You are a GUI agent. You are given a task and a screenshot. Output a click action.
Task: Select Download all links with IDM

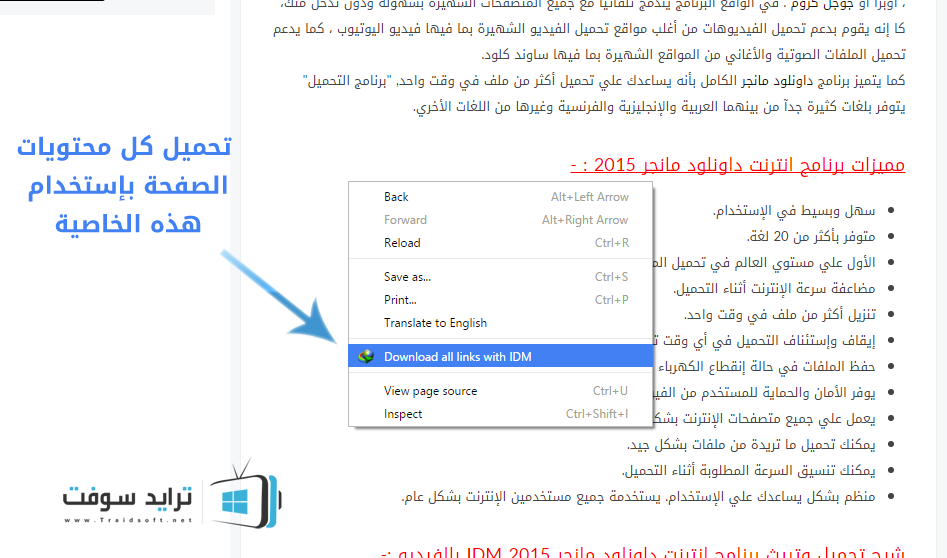(501, 356)
